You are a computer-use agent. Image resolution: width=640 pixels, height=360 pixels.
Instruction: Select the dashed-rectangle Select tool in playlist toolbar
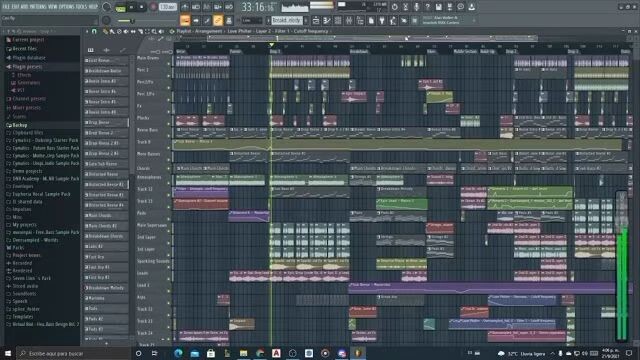[x=147, y=31]
